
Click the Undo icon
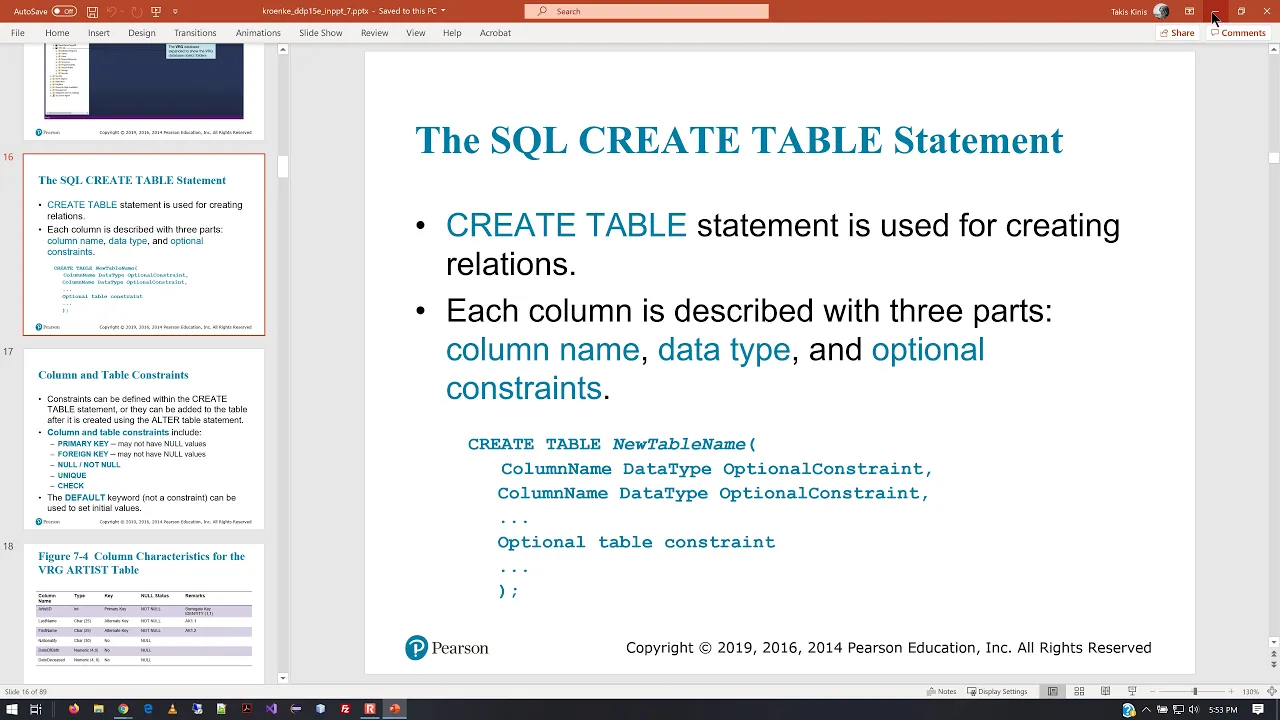[110, 11]
